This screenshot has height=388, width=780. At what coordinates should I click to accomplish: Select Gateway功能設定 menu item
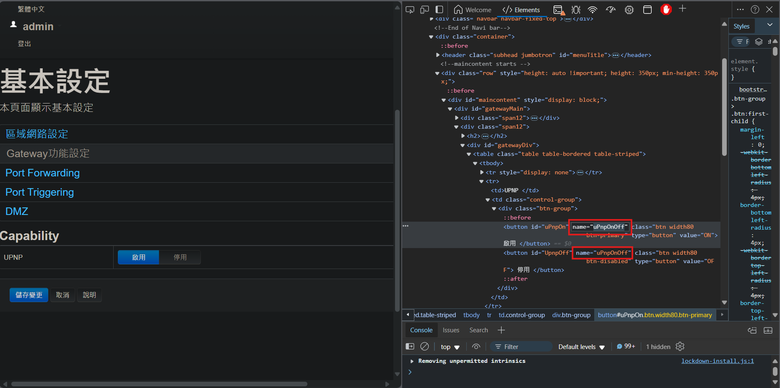pyautogui.click(x=196, y=154)
